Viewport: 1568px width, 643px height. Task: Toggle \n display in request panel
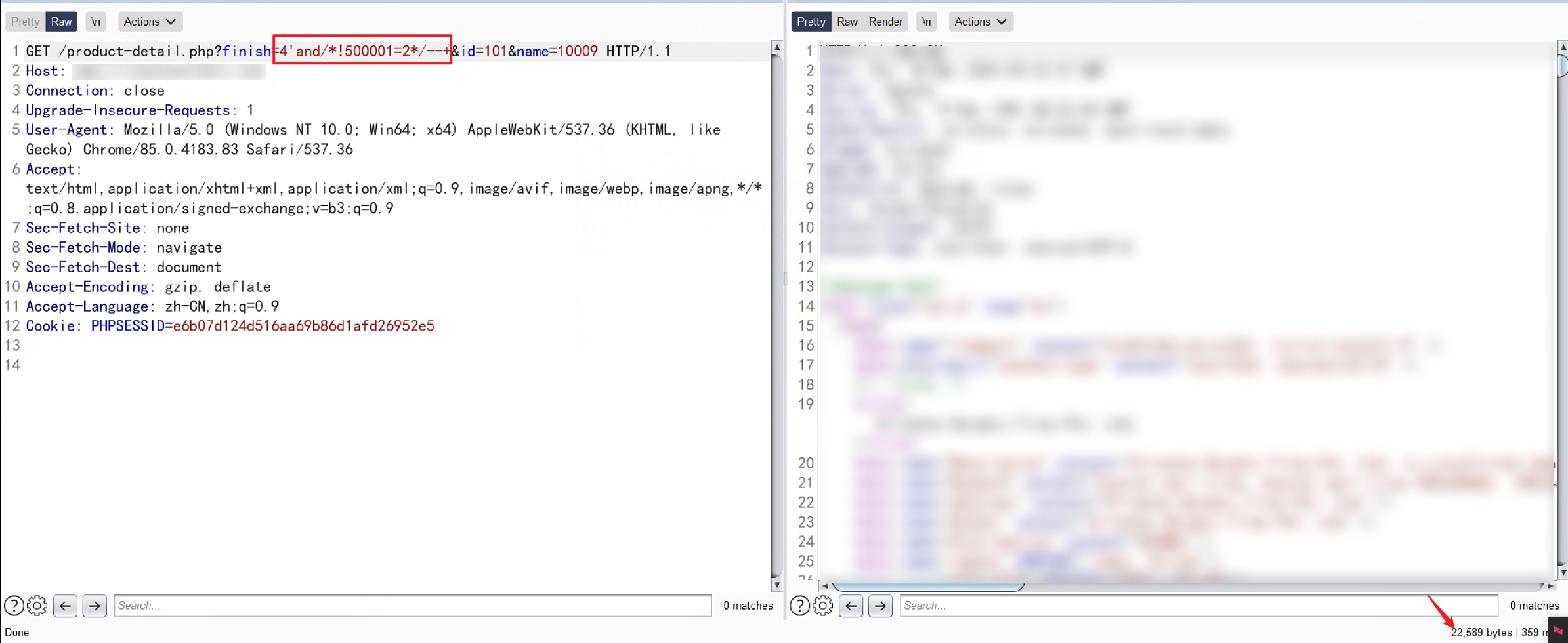click(x=96, y=22)
